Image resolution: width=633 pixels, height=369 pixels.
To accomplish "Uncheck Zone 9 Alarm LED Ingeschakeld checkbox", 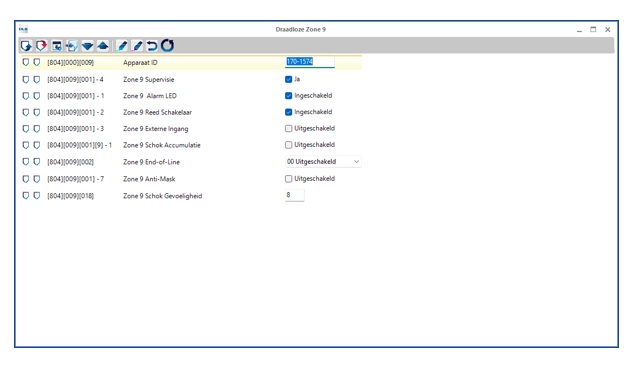I will click(x=288, y=96).
